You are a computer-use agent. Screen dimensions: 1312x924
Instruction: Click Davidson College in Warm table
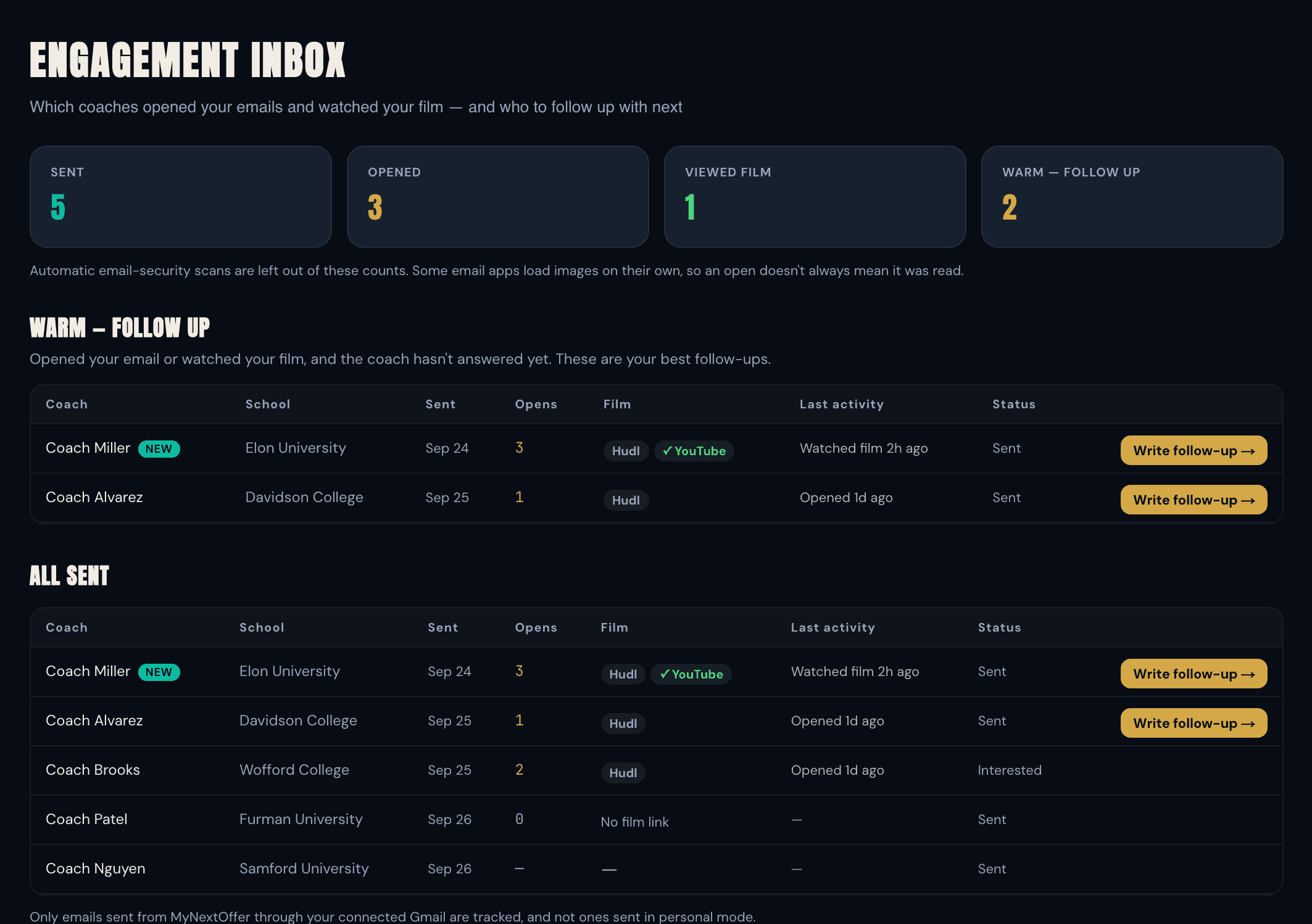[304, 497]
